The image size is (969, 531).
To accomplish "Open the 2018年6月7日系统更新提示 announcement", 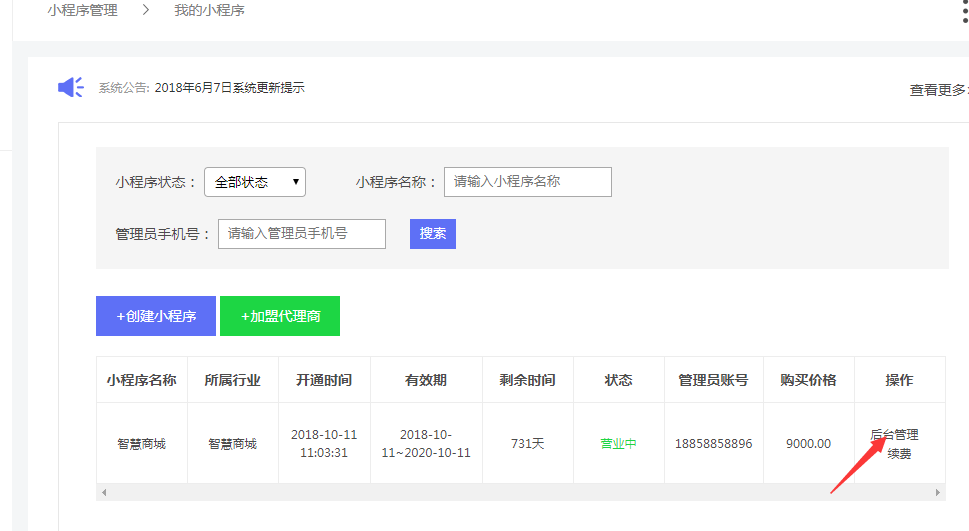I will (229, 88).
